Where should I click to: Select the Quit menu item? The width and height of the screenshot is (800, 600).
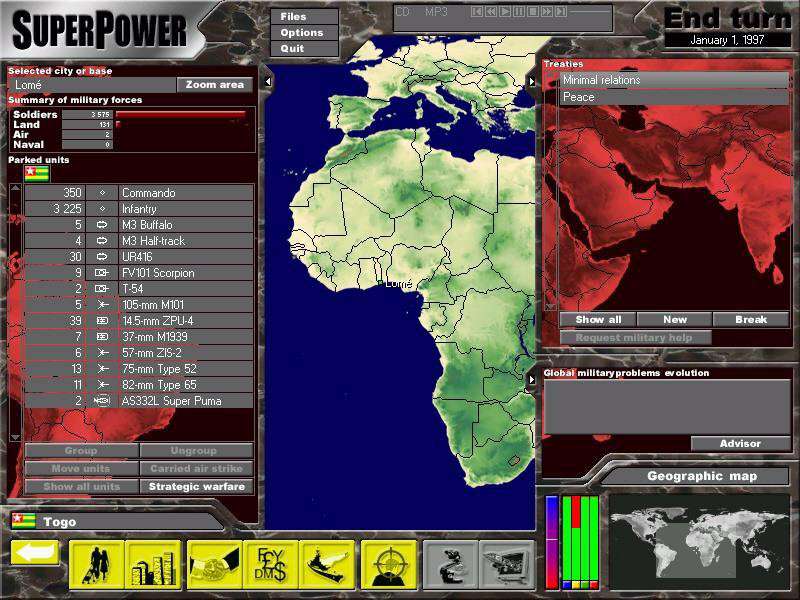(x=304, y=48)
